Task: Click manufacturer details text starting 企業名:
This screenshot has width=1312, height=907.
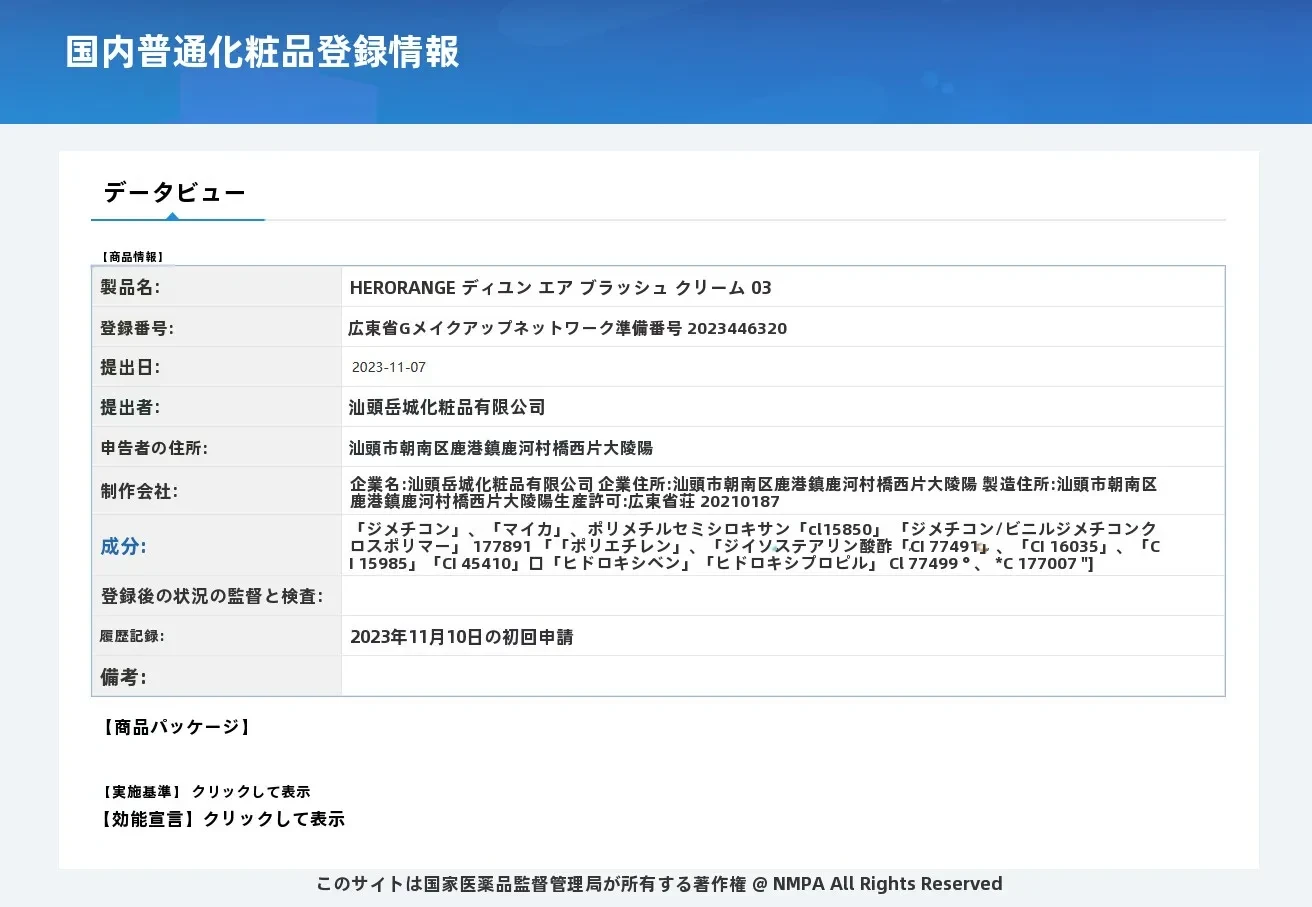Action: point(753,492)
